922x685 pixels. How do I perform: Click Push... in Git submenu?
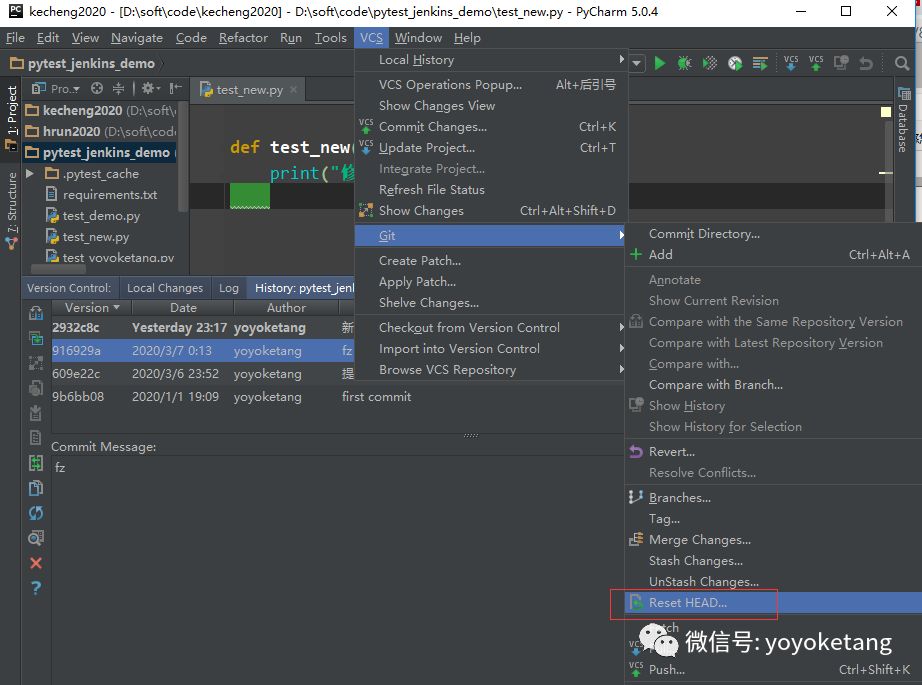[x=773, y=670]
